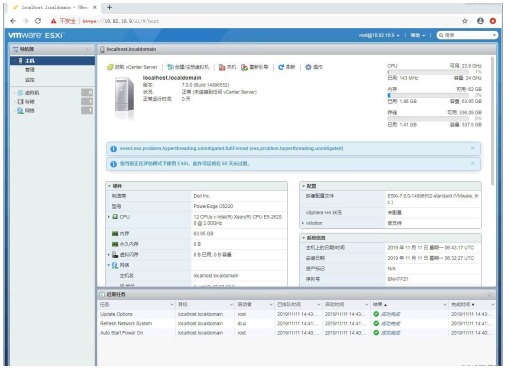Click the Persistent Memory icon in Hardware
Image resolution: width=510 pixels, height=369 pixels.
(115, 244)
